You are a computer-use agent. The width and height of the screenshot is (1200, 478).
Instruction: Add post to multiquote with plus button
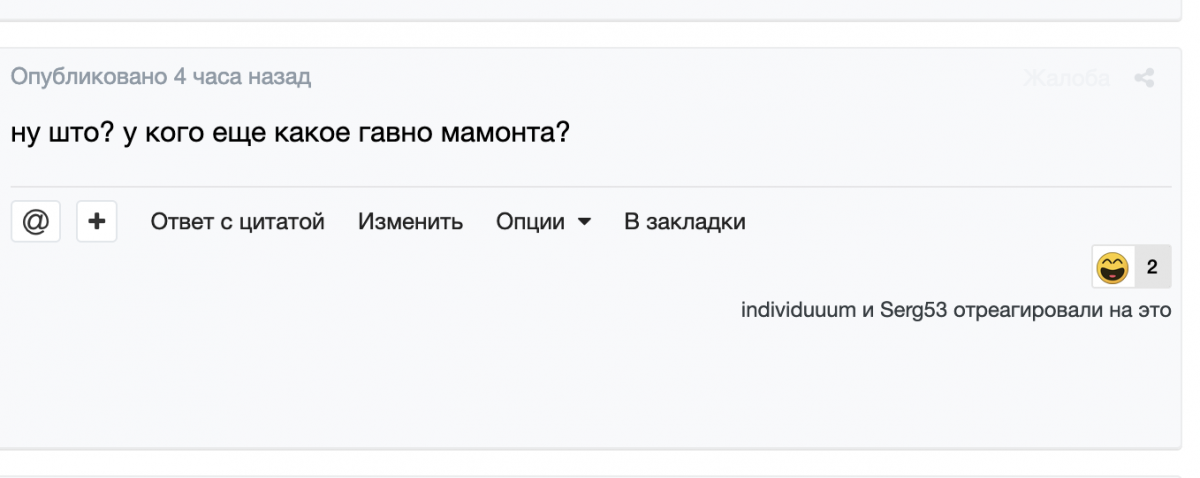click(x=96, y=221)
